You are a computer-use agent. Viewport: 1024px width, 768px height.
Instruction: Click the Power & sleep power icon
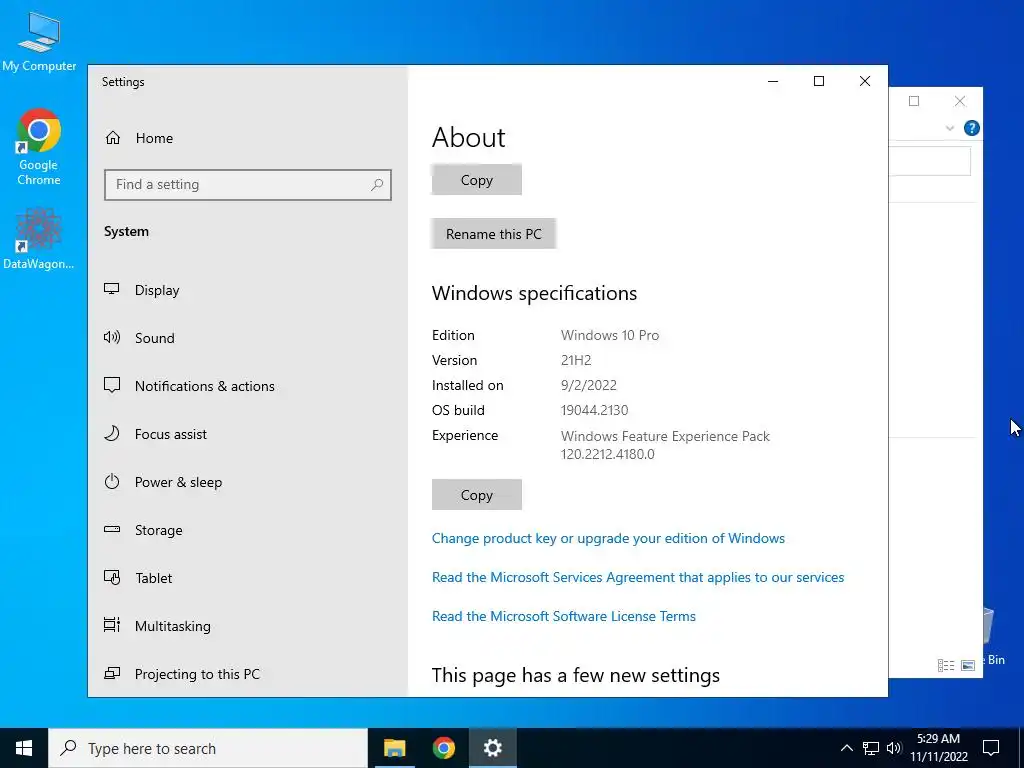112,481
